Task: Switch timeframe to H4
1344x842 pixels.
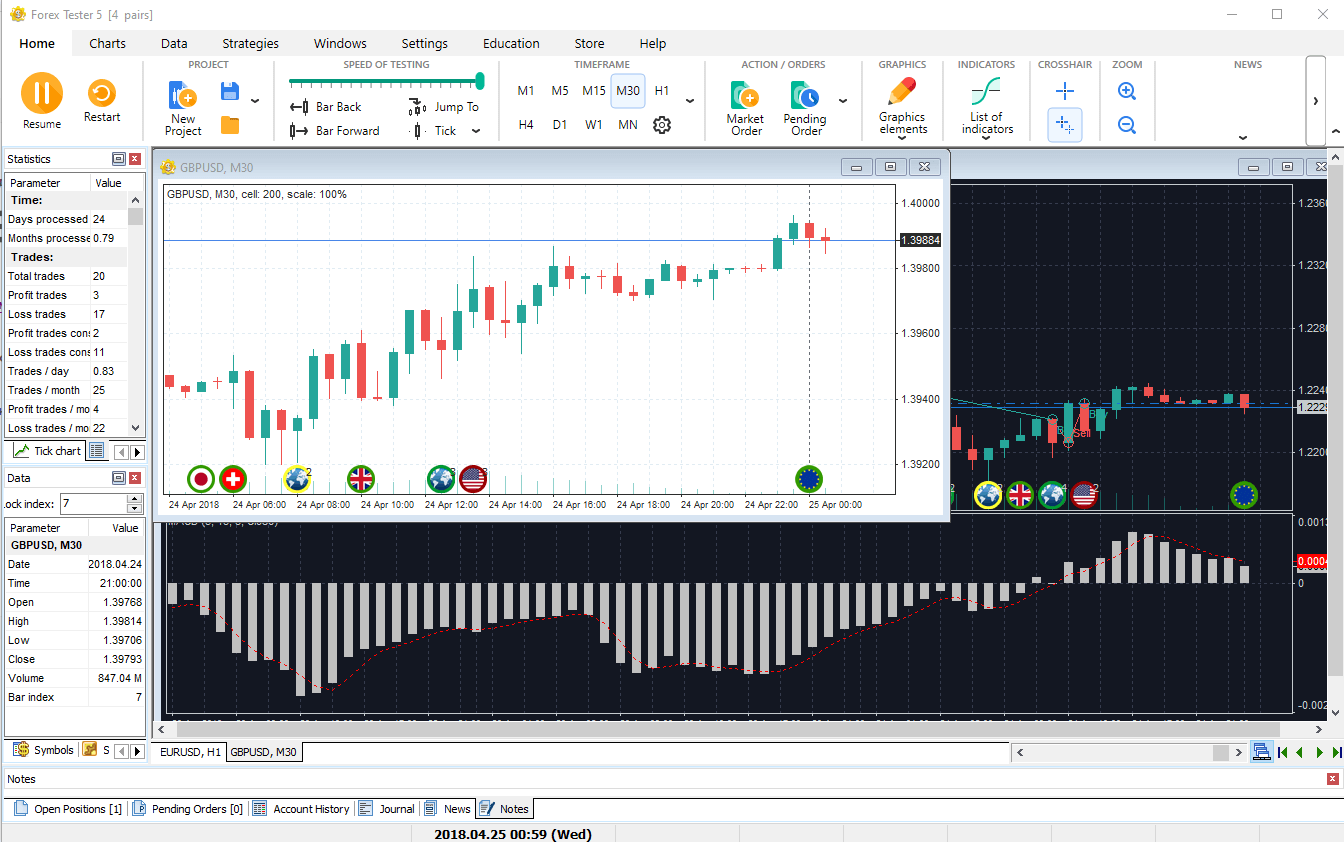Action: coord(526,125)
